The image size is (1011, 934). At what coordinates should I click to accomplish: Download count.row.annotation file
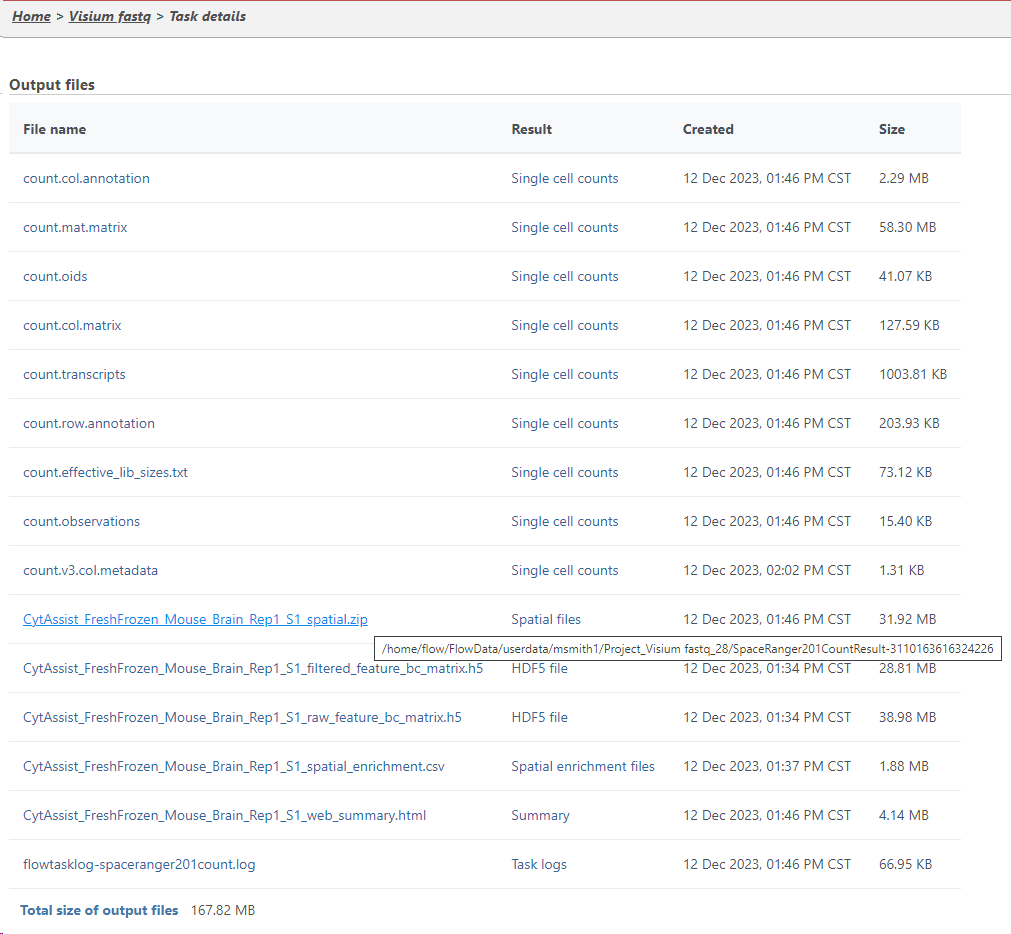pyautogui.click(x=89, y=423)
